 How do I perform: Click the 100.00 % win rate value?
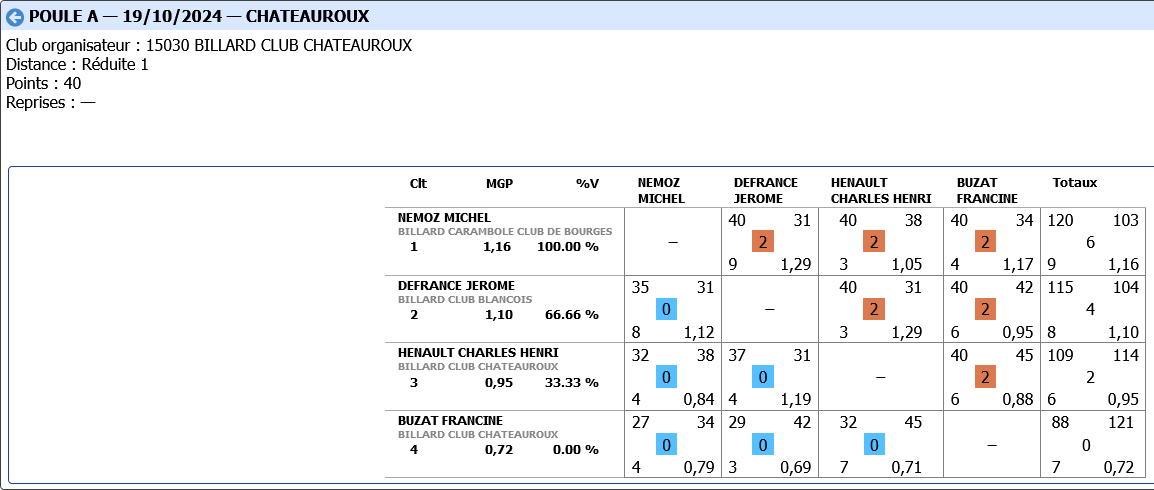[567, 247]
